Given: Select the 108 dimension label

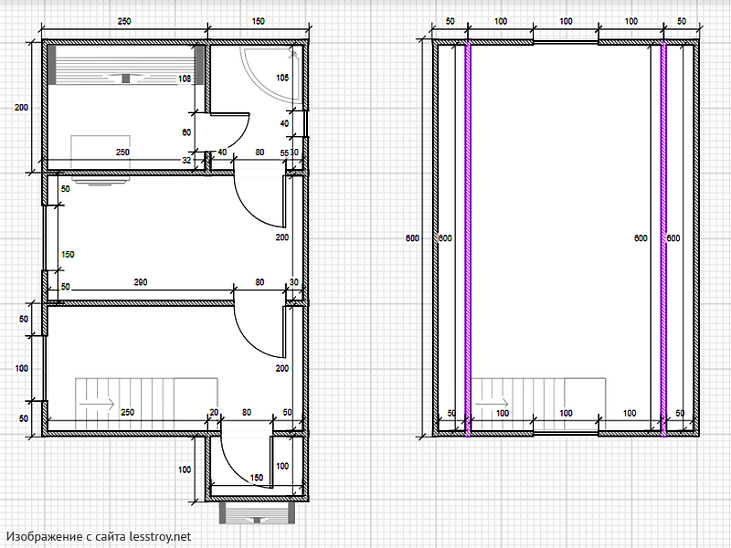Looking at the screenshot, I should click(184, 77).
